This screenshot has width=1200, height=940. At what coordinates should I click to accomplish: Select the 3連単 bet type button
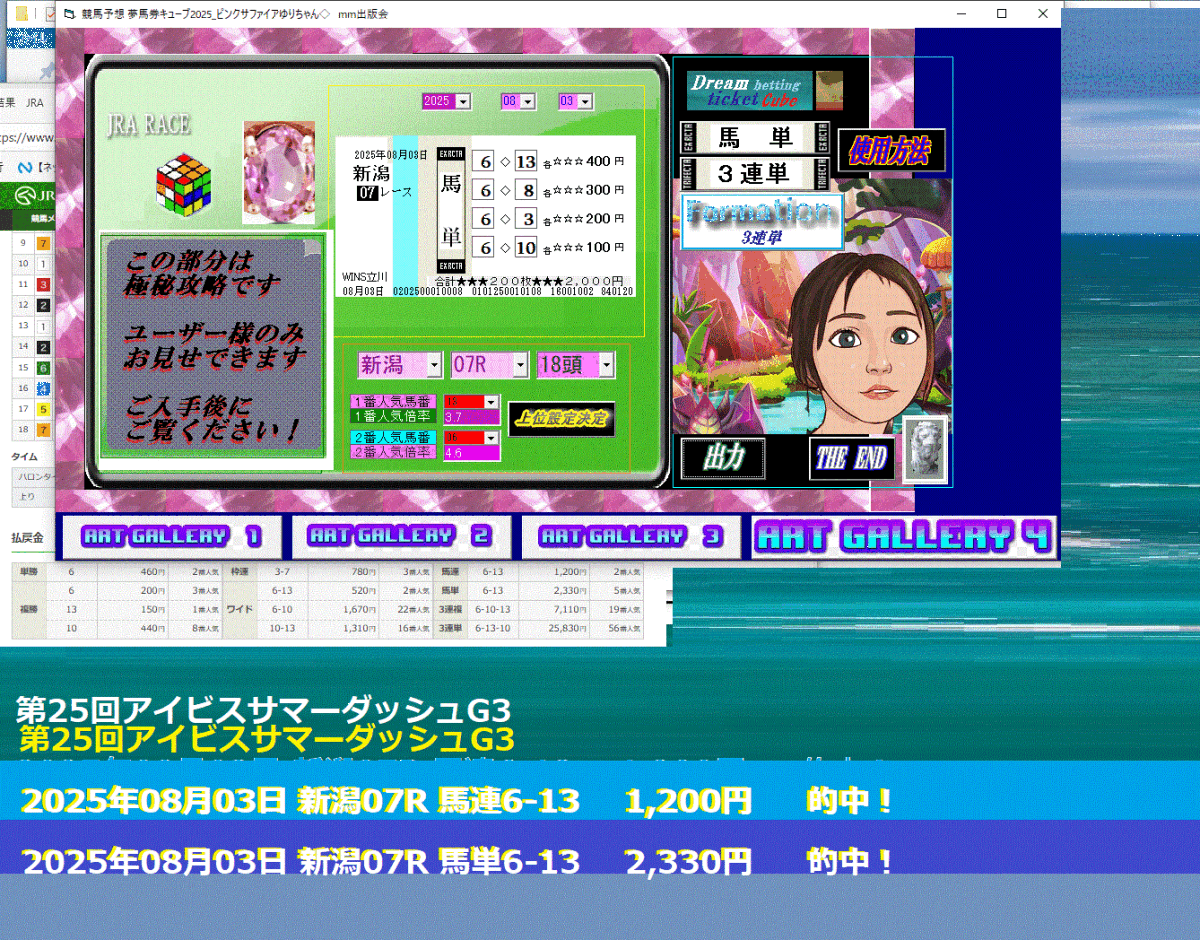tap(755, 173)
